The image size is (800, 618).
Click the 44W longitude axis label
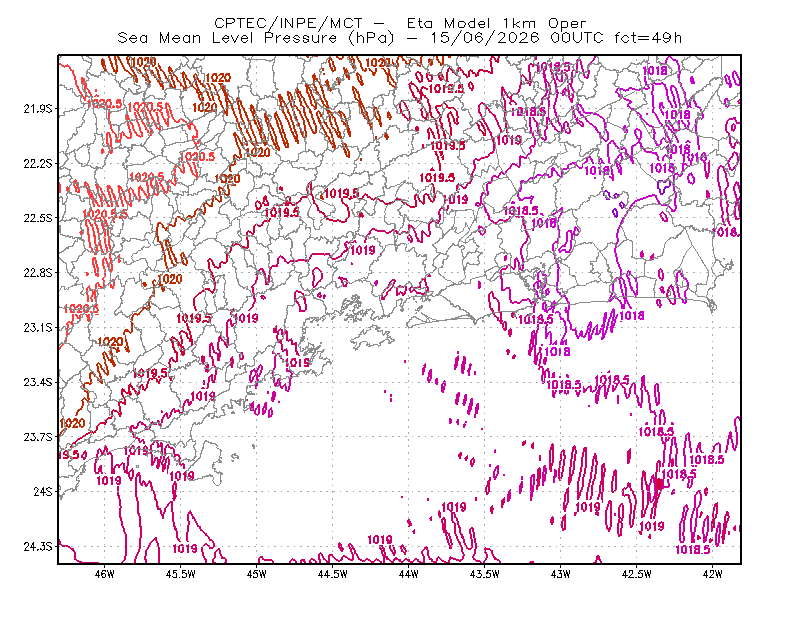coord(409,574)
